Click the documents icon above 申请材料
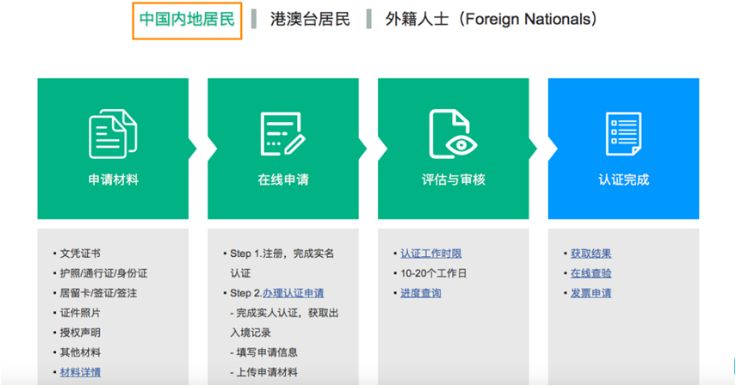Screen dimensions: 736x388 (113, 134)
